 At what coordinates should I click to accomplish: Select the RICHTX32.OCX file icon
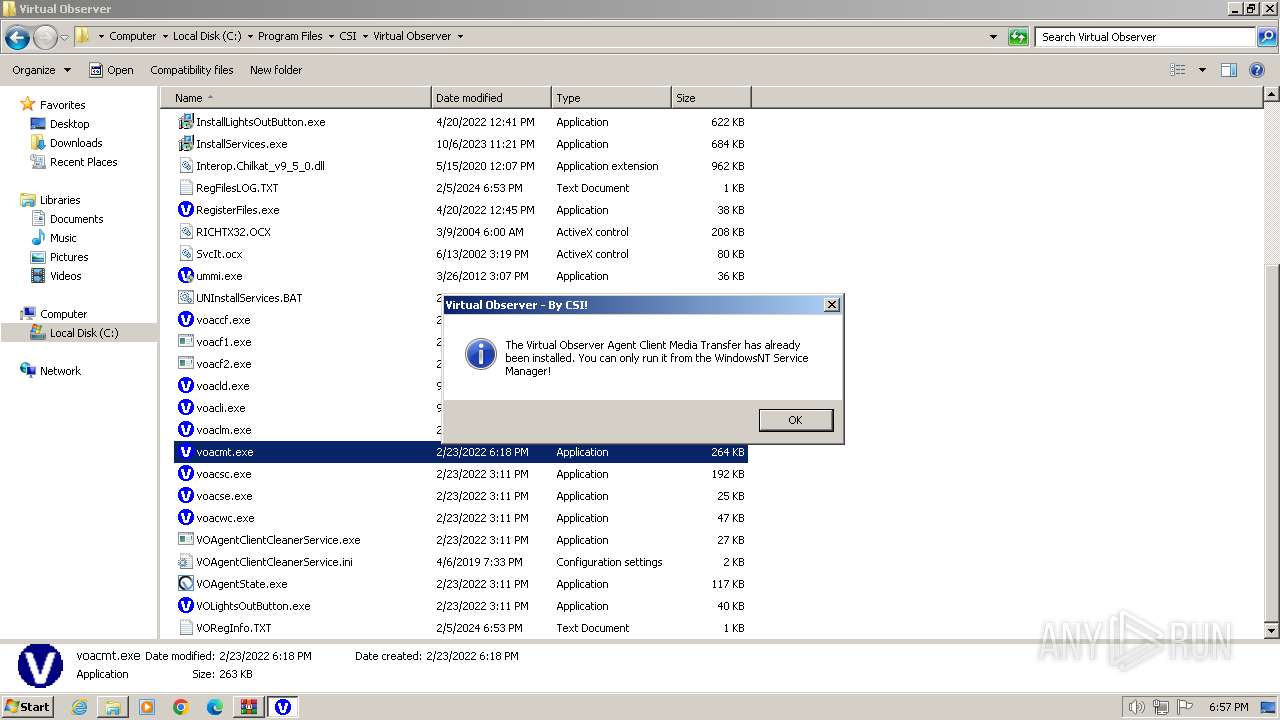(185, 232)
